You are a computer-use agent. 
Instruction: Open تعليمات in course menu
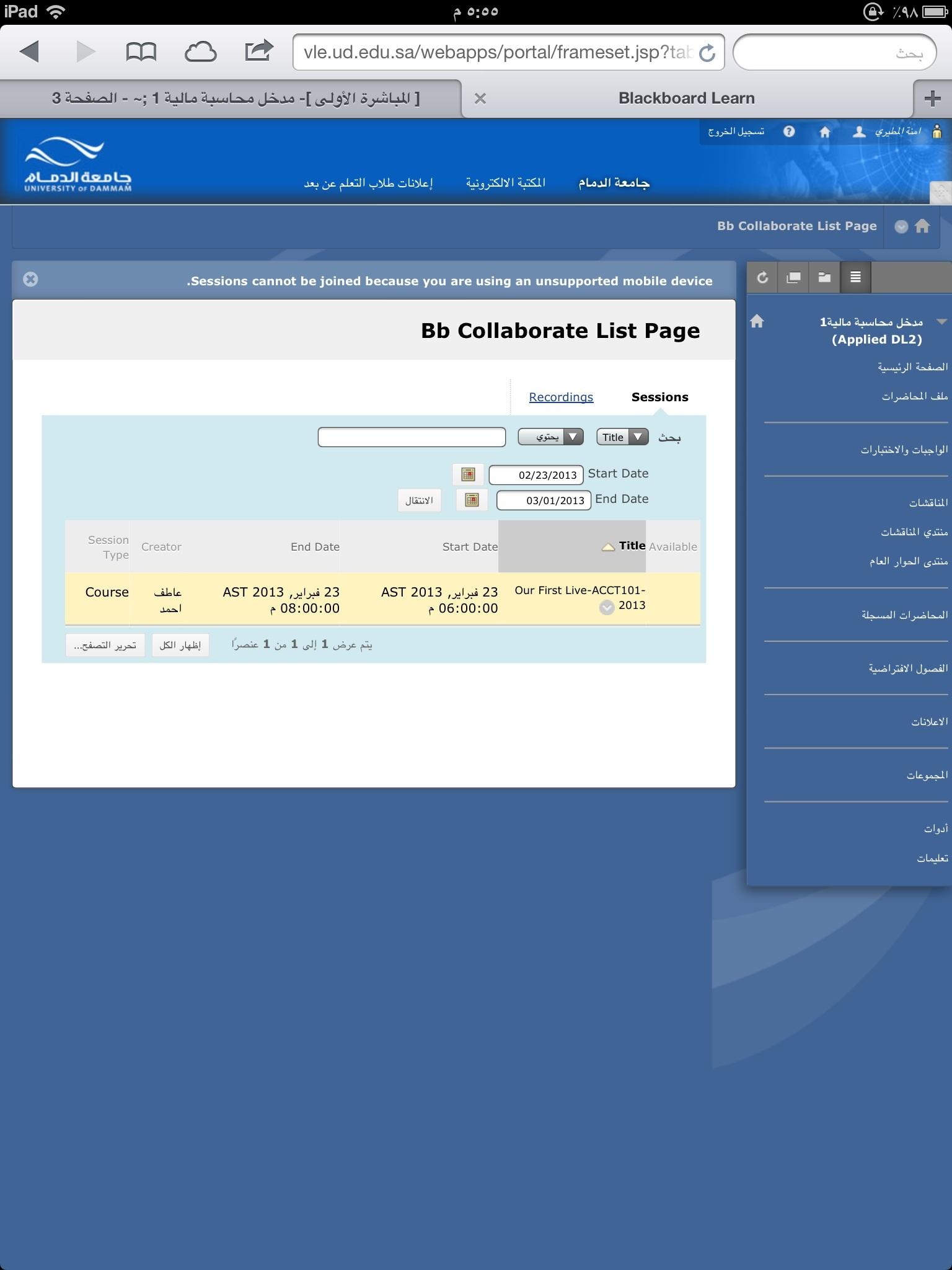[x=933, y=858]
